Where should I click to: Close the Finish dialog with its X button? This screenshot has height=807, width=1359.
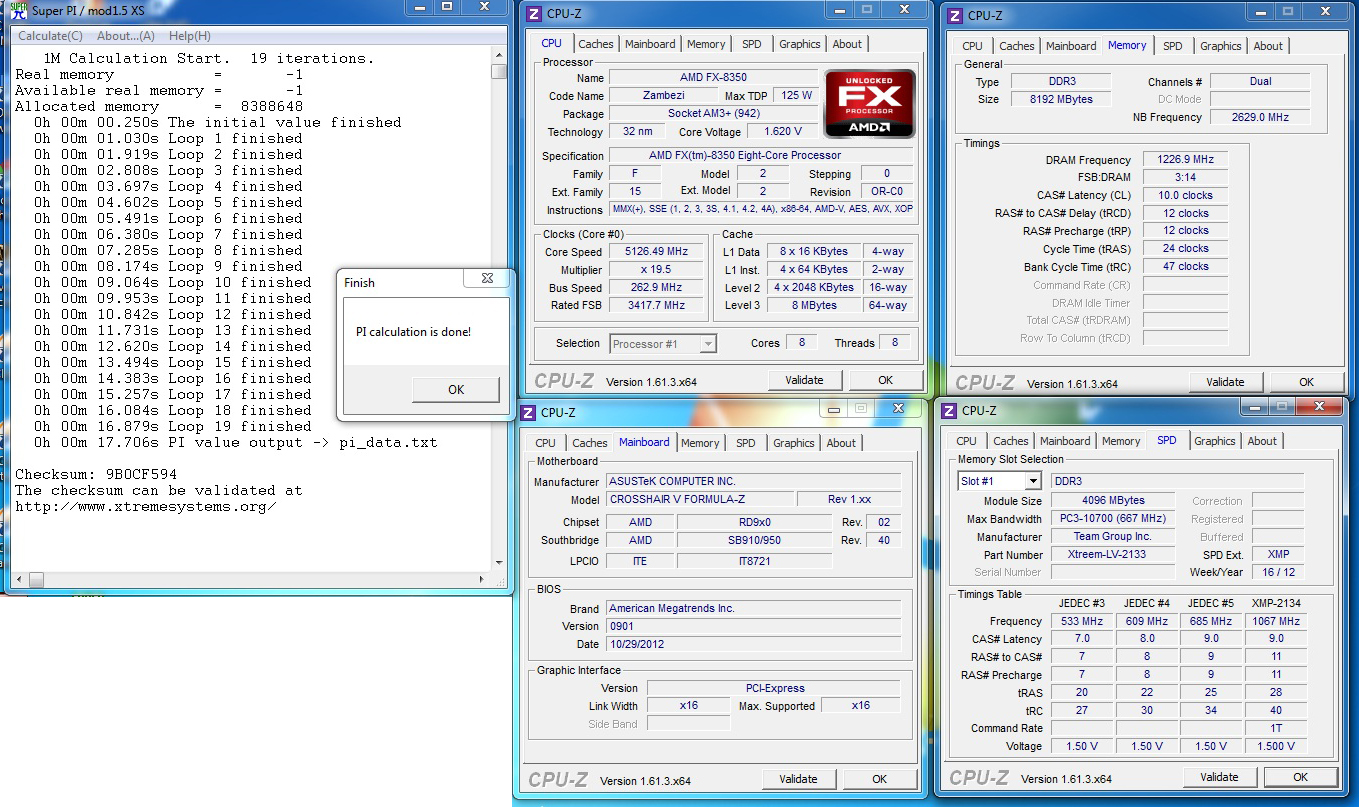[x=487, y=280]
